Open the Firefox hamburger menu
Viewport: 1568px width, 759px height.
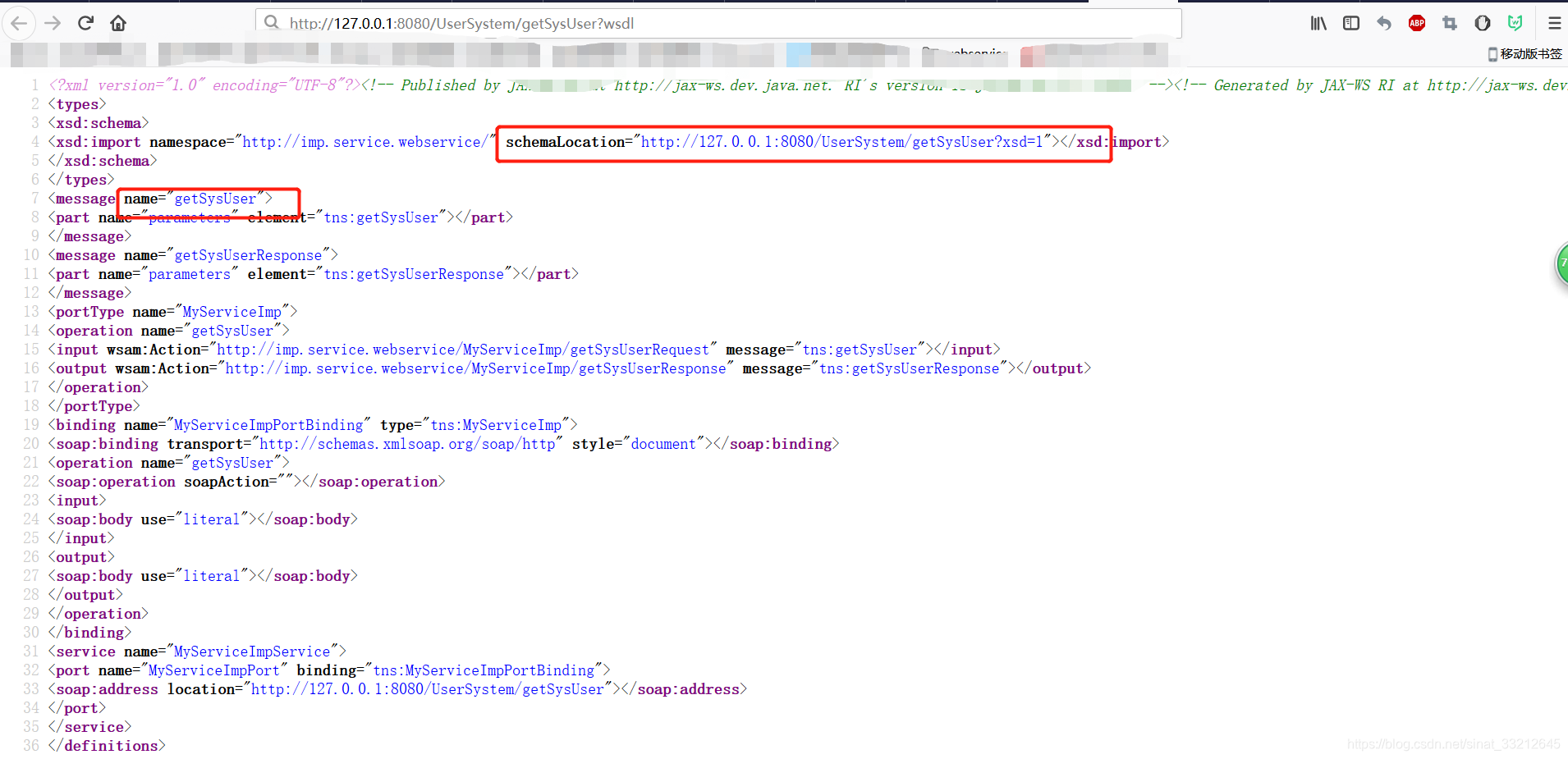coord(1556,23)
